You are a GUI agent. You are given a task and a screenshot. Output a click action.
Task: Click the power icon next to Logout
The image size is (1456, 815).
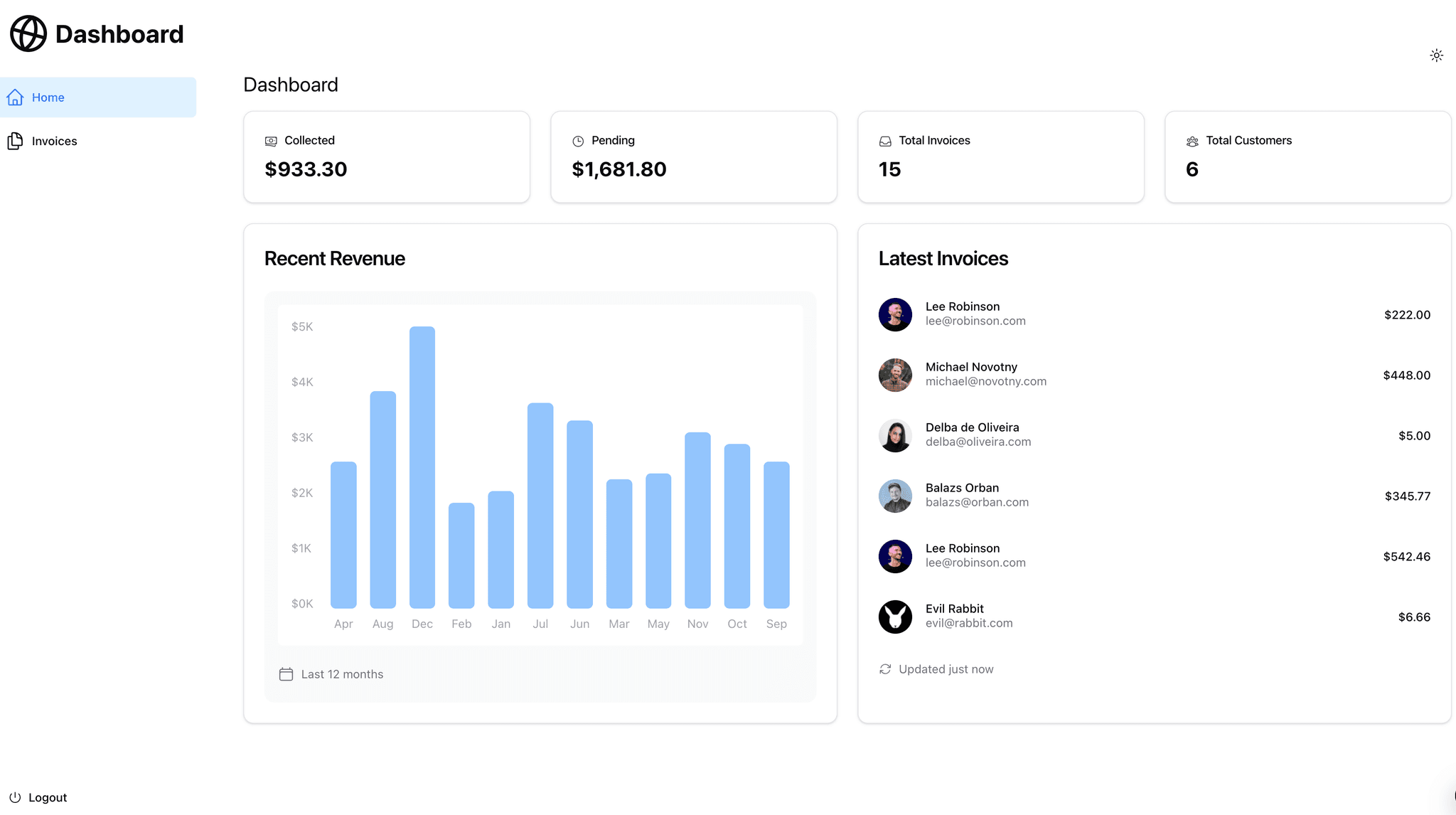tap(15, 797)
